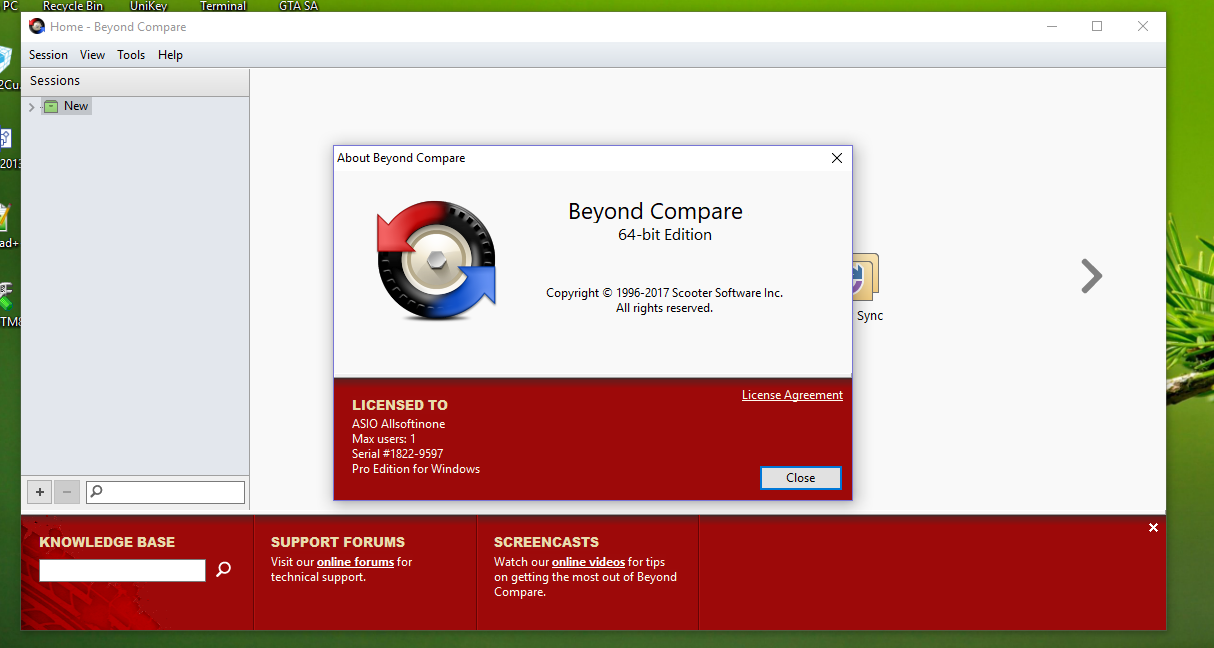Click the Serial #1822-9597 text

click(397, 454)
